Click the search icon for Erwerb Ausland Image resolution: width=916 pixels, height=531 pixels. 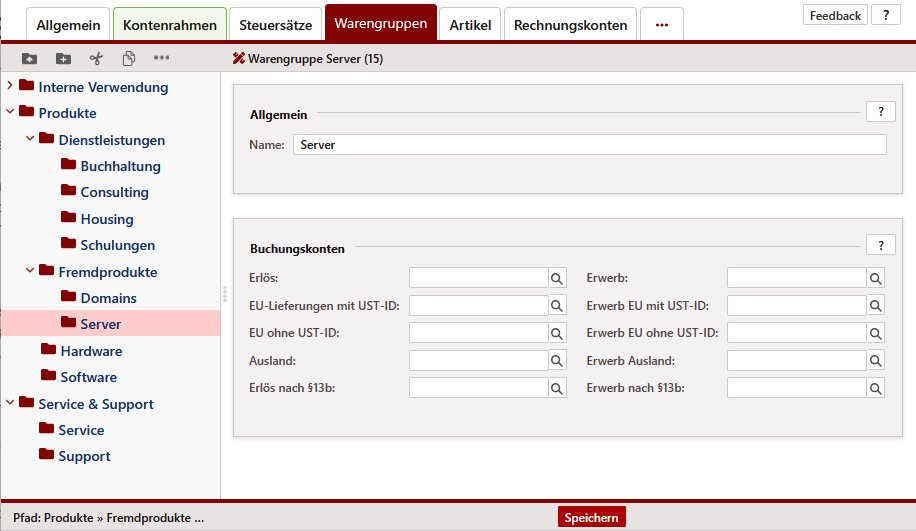click(875, 361)
